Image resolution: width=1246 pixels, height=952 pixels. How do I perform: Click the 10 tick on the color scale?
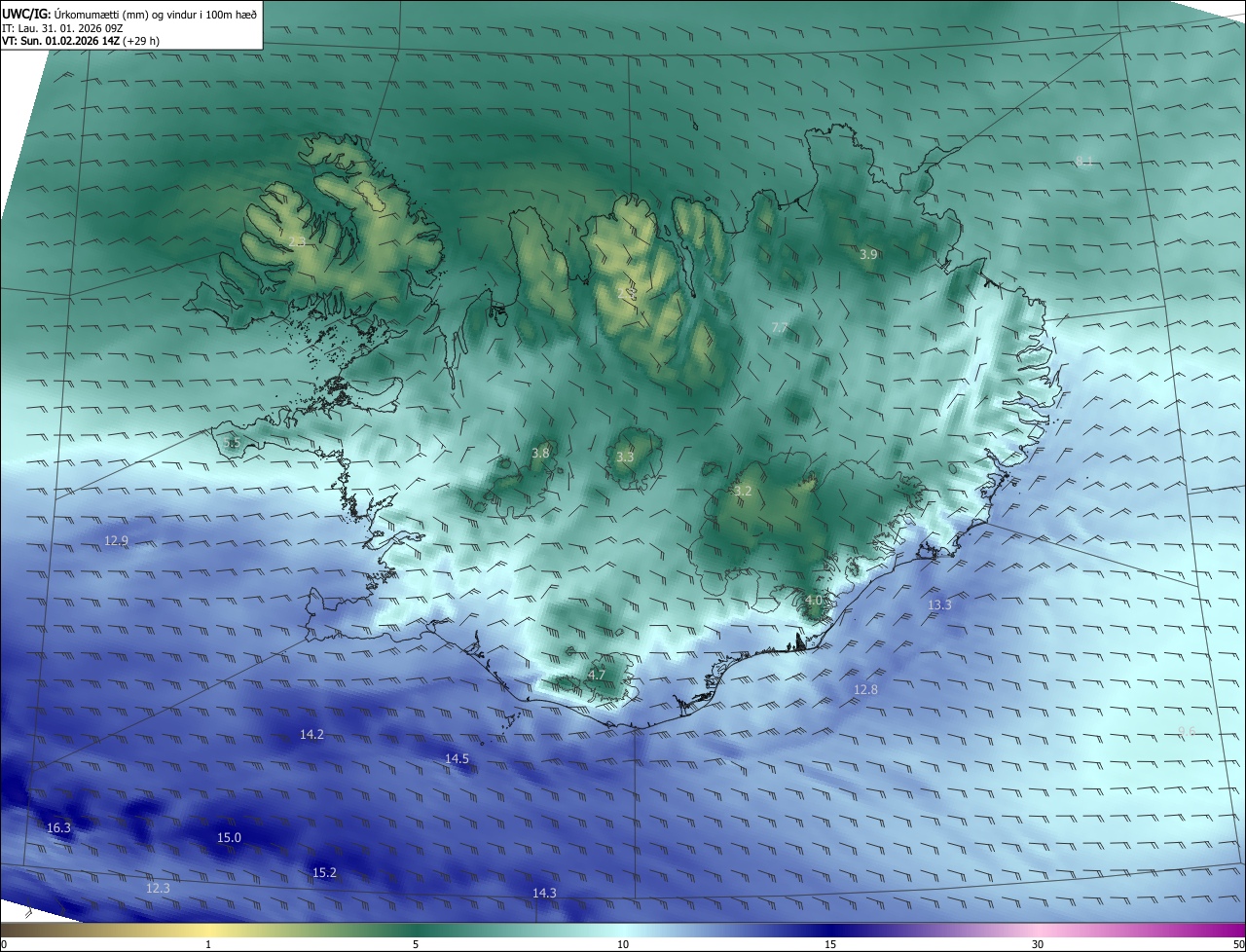point(623,944)
